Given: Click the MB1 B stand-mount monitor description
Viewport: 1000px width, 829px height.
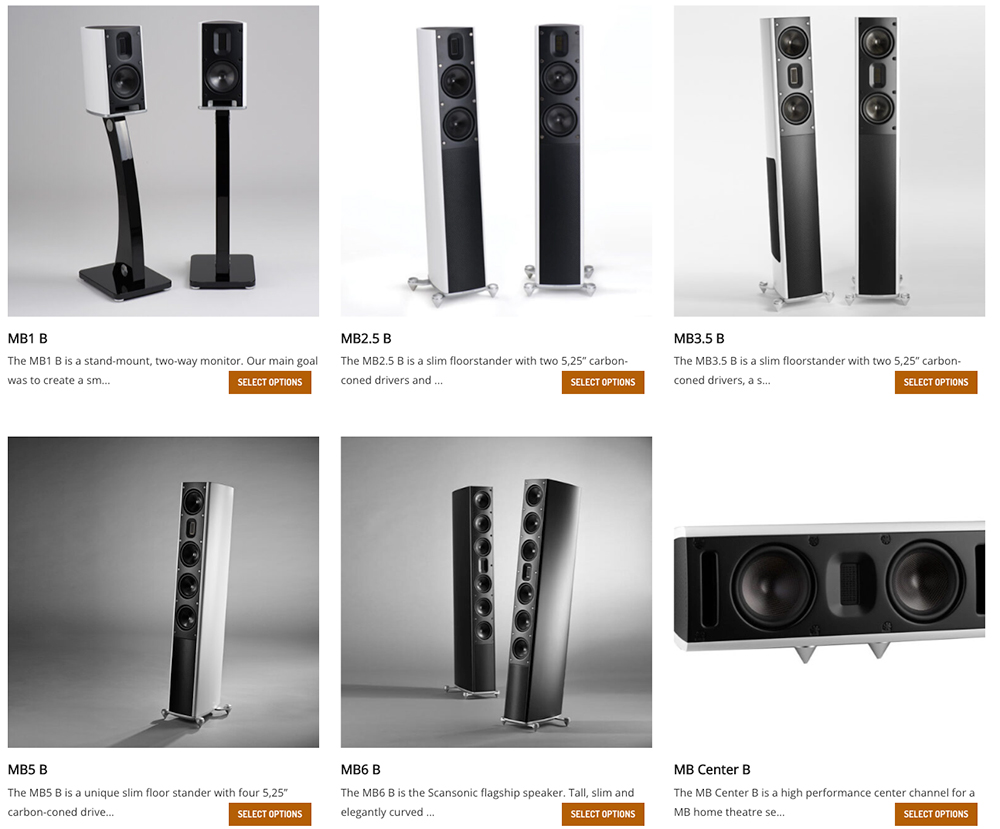Looking at the screenshot, I should pyautogui.click(x=163, y=370).
